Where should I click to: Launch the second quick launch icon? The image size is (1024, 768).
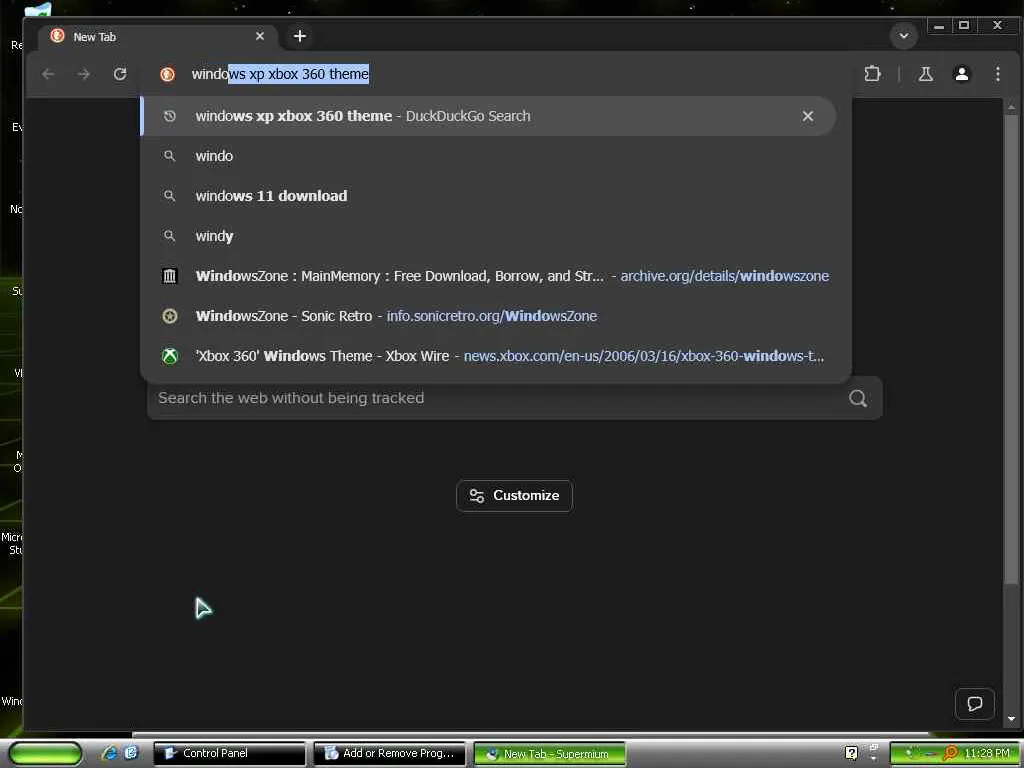[131, 753]
